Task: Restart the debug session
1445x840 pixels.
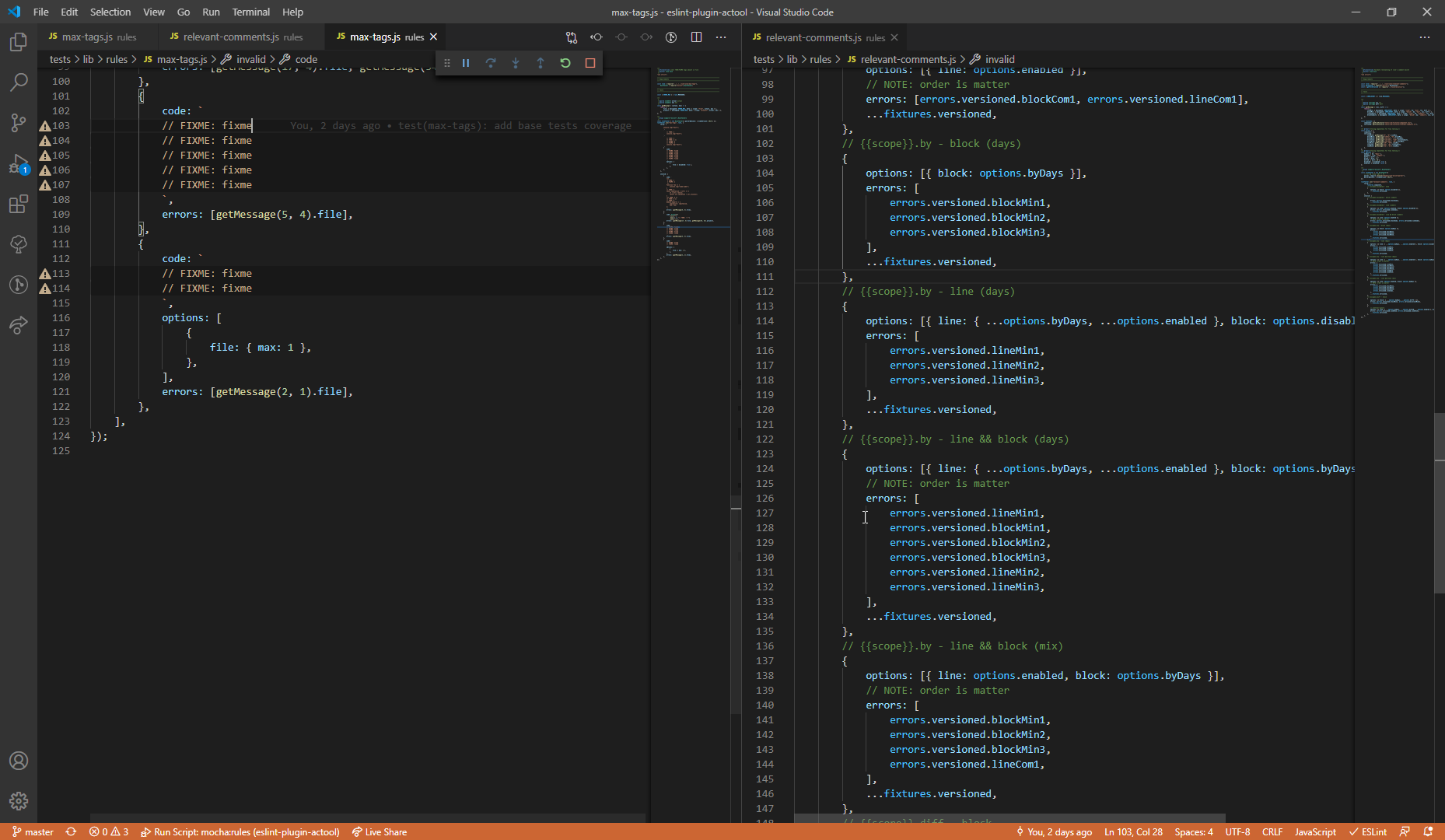Action: [565, 63]
